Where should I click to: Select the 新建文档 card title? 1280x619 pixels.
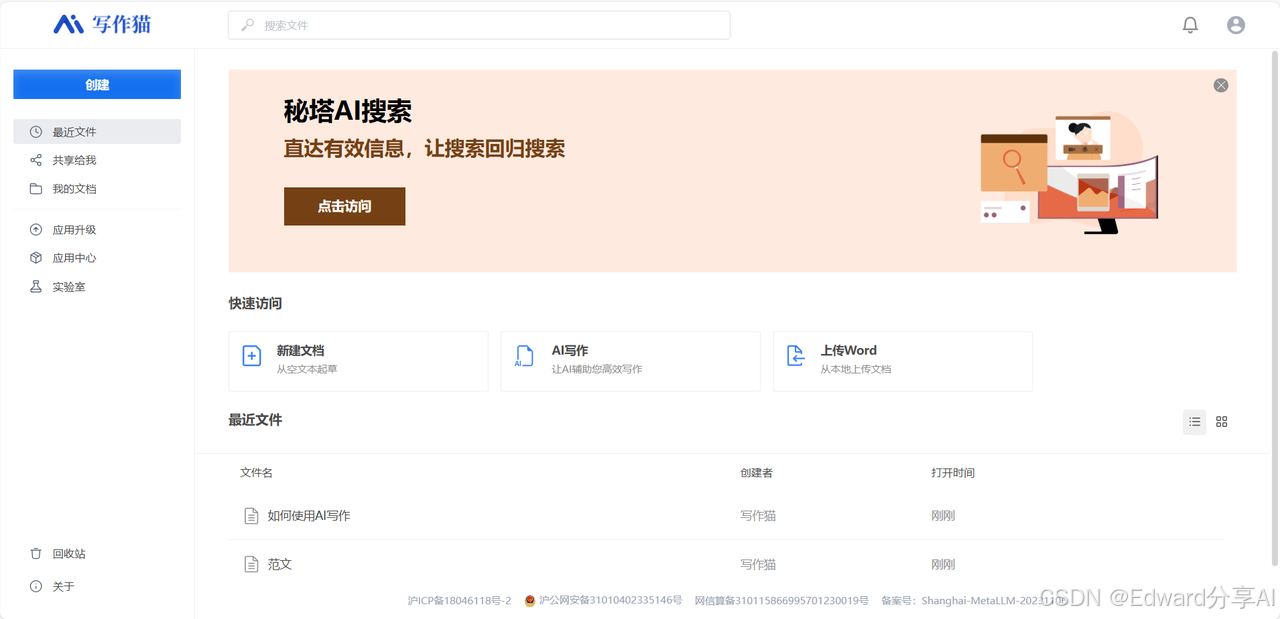pyautogui.click(x=300, y=351)
